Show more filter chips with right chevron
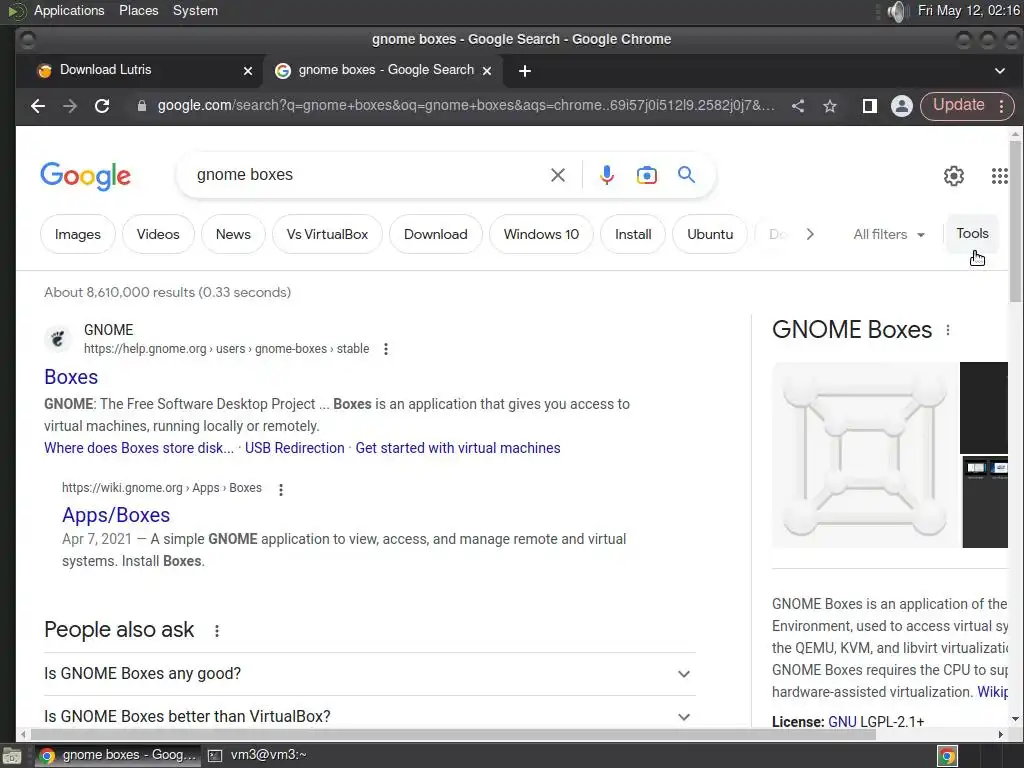The height and width of the screenshot is (768, 1024). (810, 234)
